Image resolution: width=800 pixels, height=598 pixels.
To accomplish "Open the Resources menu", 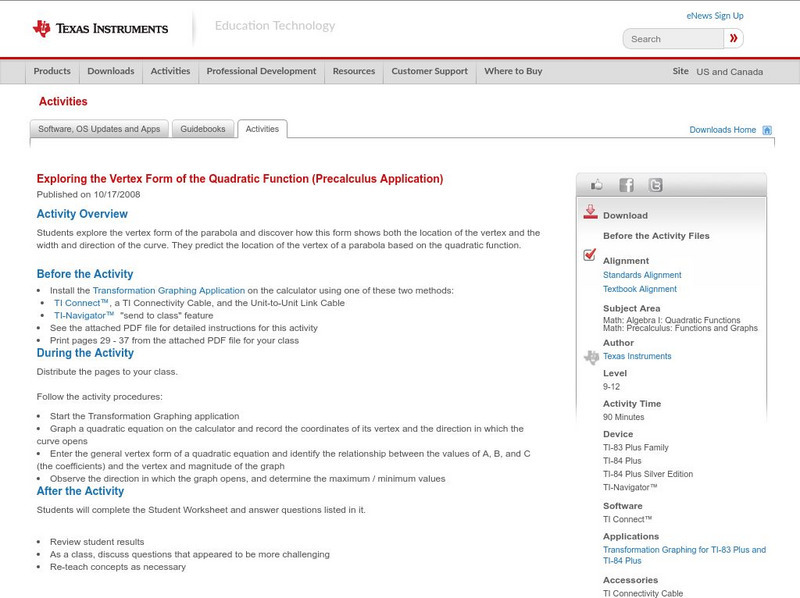I will point(354,71).
